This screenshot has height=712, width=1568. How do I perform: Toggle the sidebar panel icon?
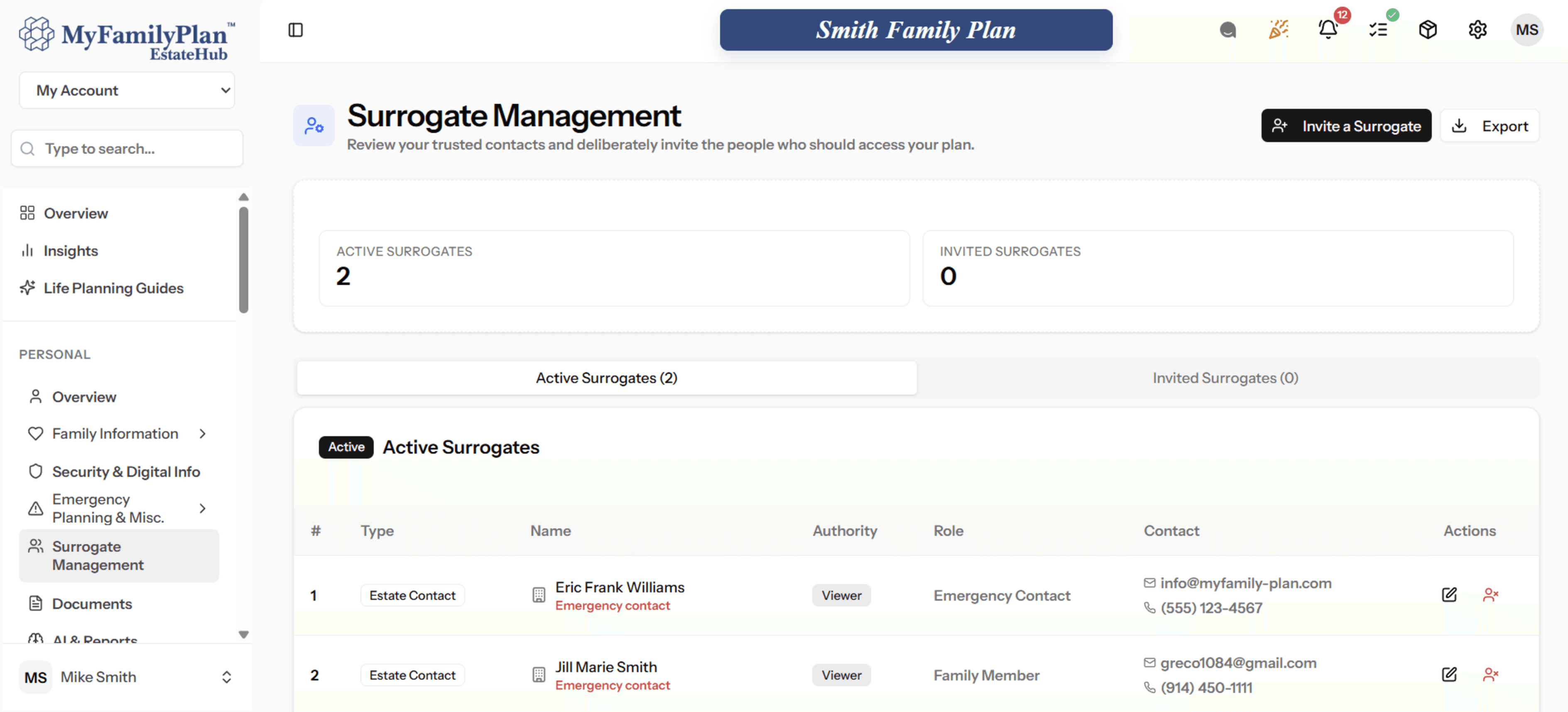295,30
